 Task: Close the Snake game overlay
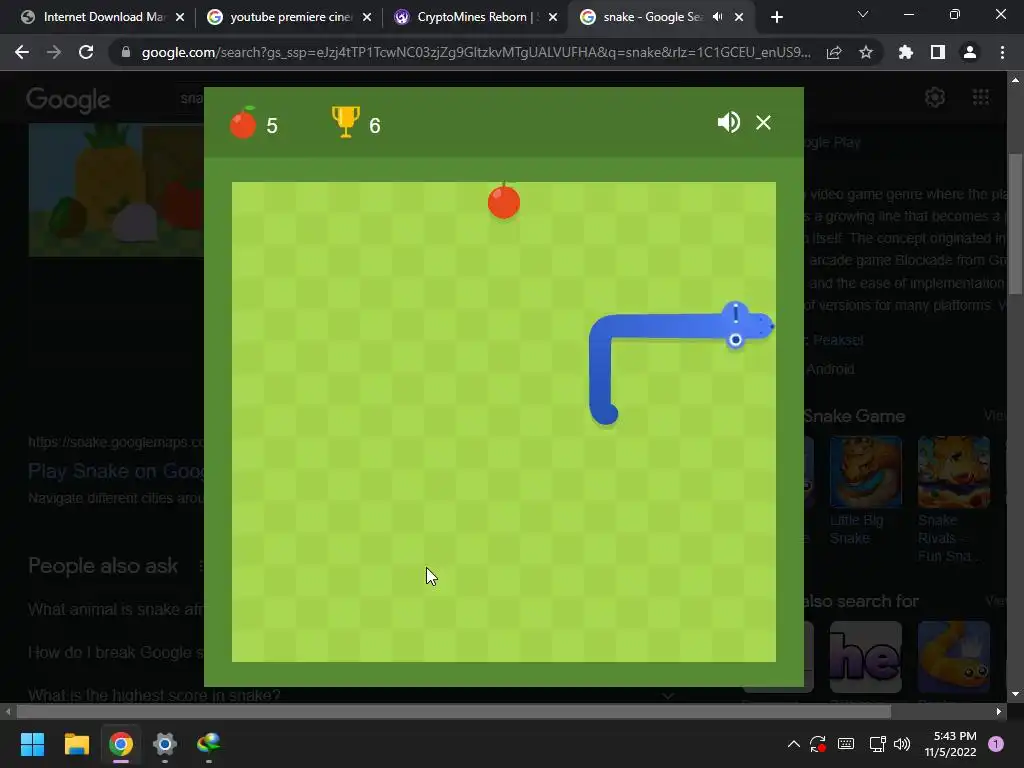click(x=763, y=123)
